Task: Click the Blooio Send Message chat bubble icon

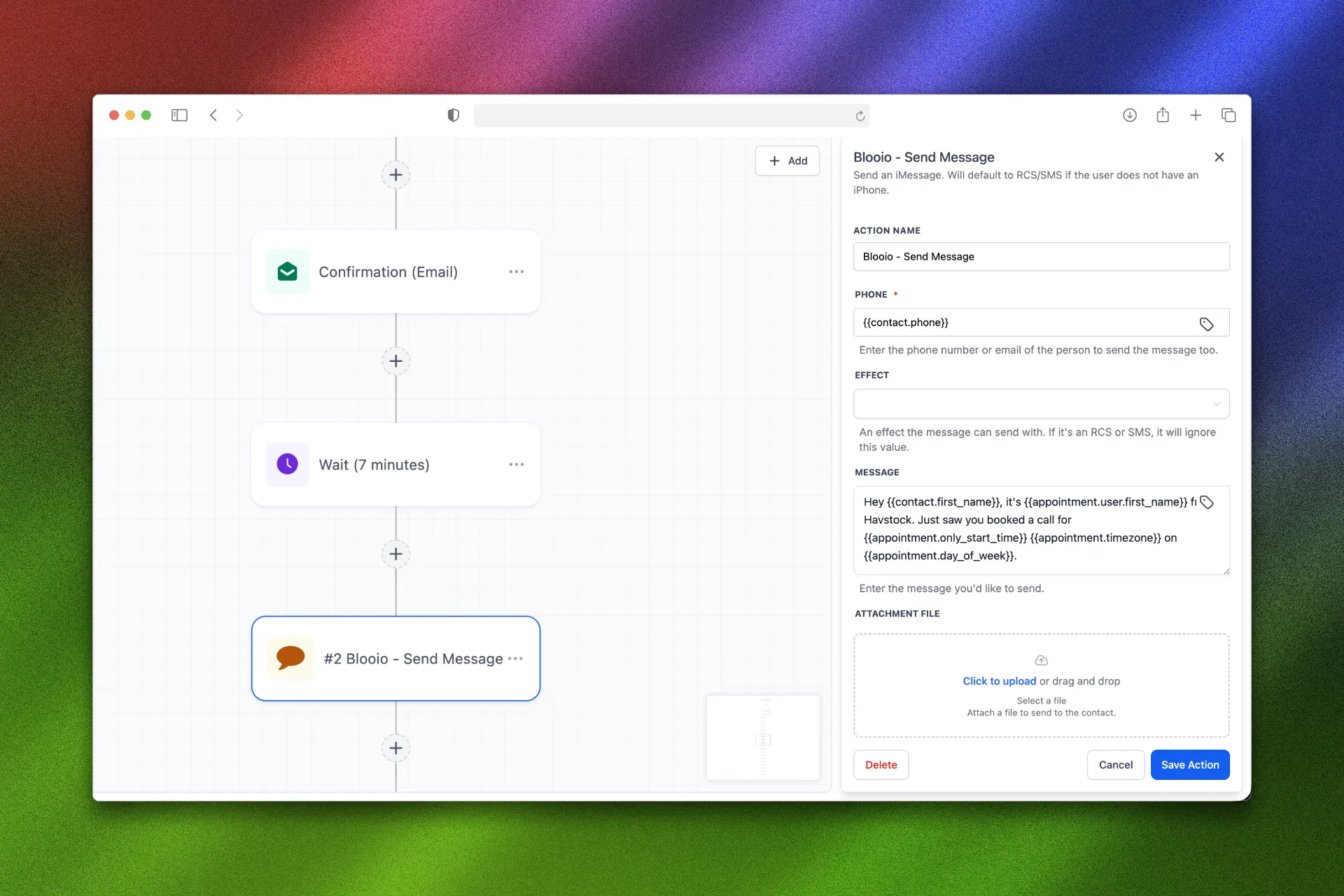Action: pyautogui.click(x=290, y=658)
